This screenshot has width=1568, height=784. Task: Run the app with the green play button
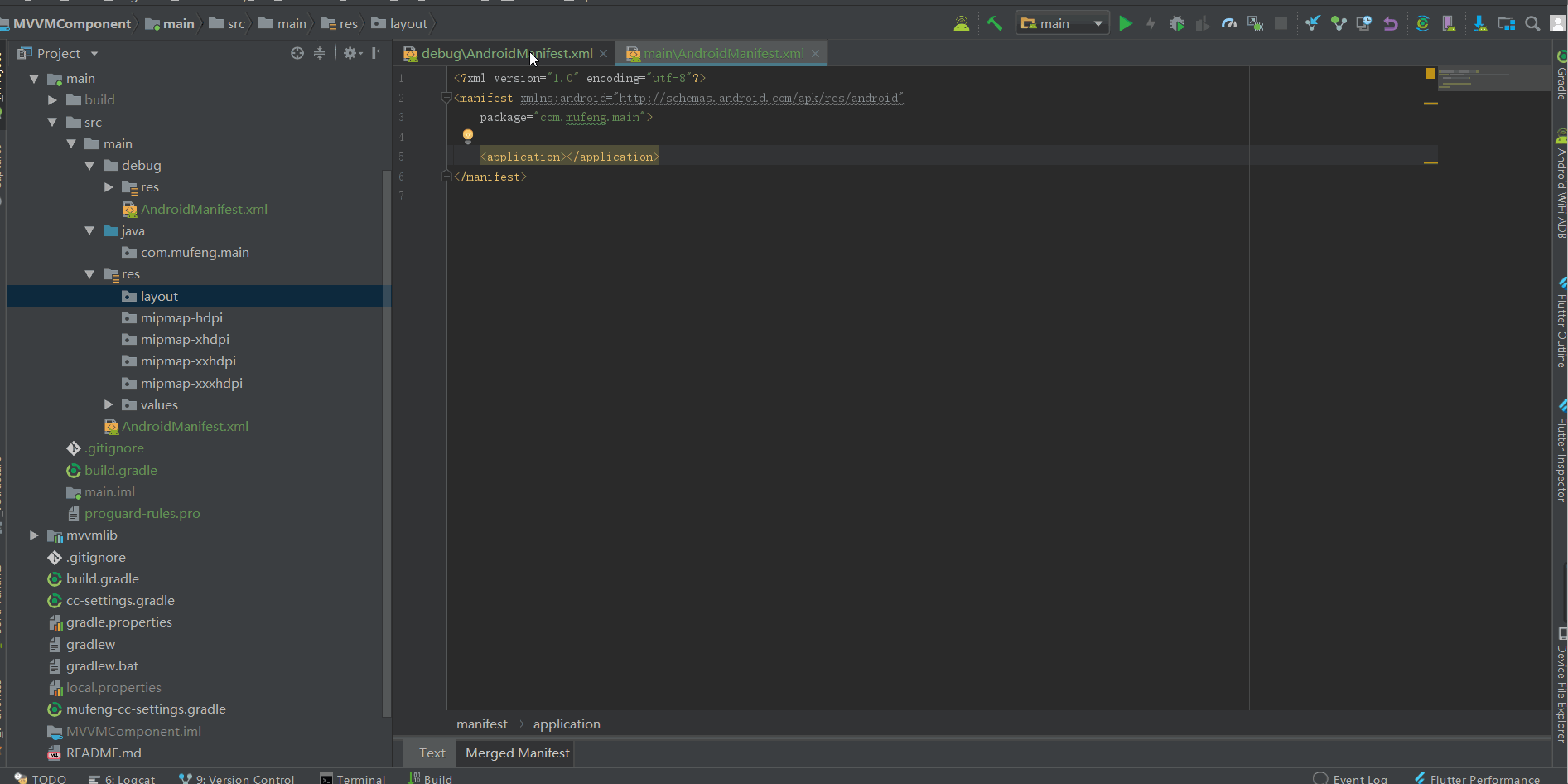click(x=1126, y=24)
